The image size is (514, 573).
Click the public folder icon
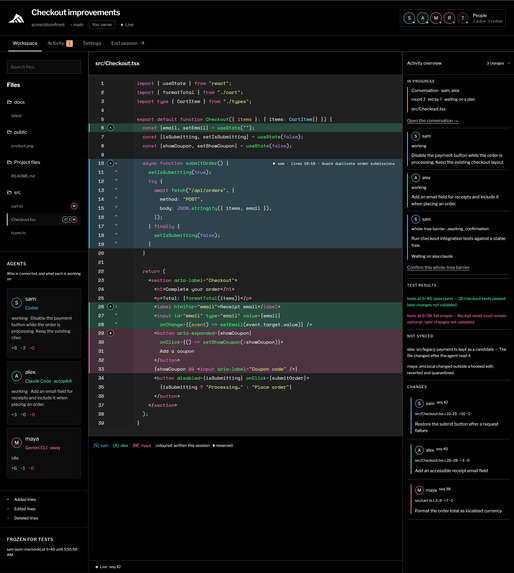(9, 132)
